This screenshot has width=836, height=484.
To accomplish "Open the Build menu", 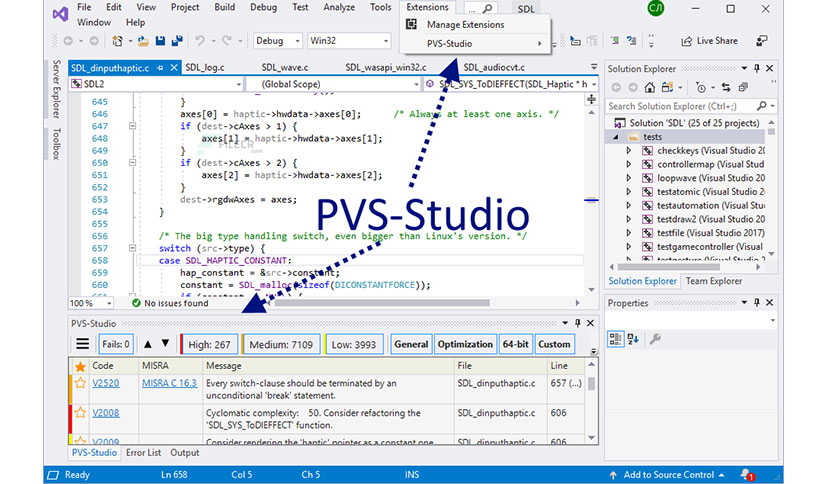I will (224, 7).
